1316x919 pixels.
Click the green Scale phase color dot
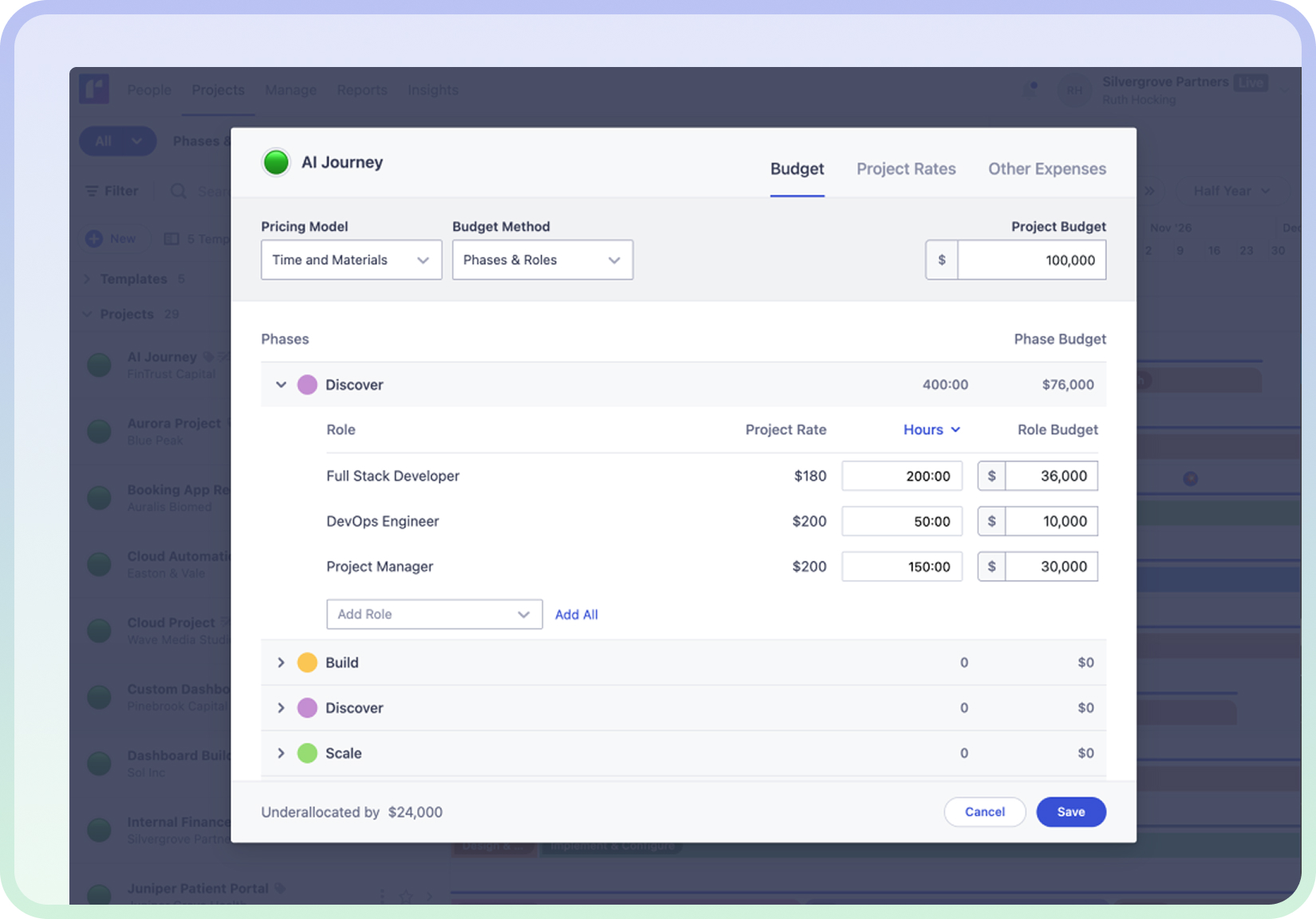click(x=307, y=753)
